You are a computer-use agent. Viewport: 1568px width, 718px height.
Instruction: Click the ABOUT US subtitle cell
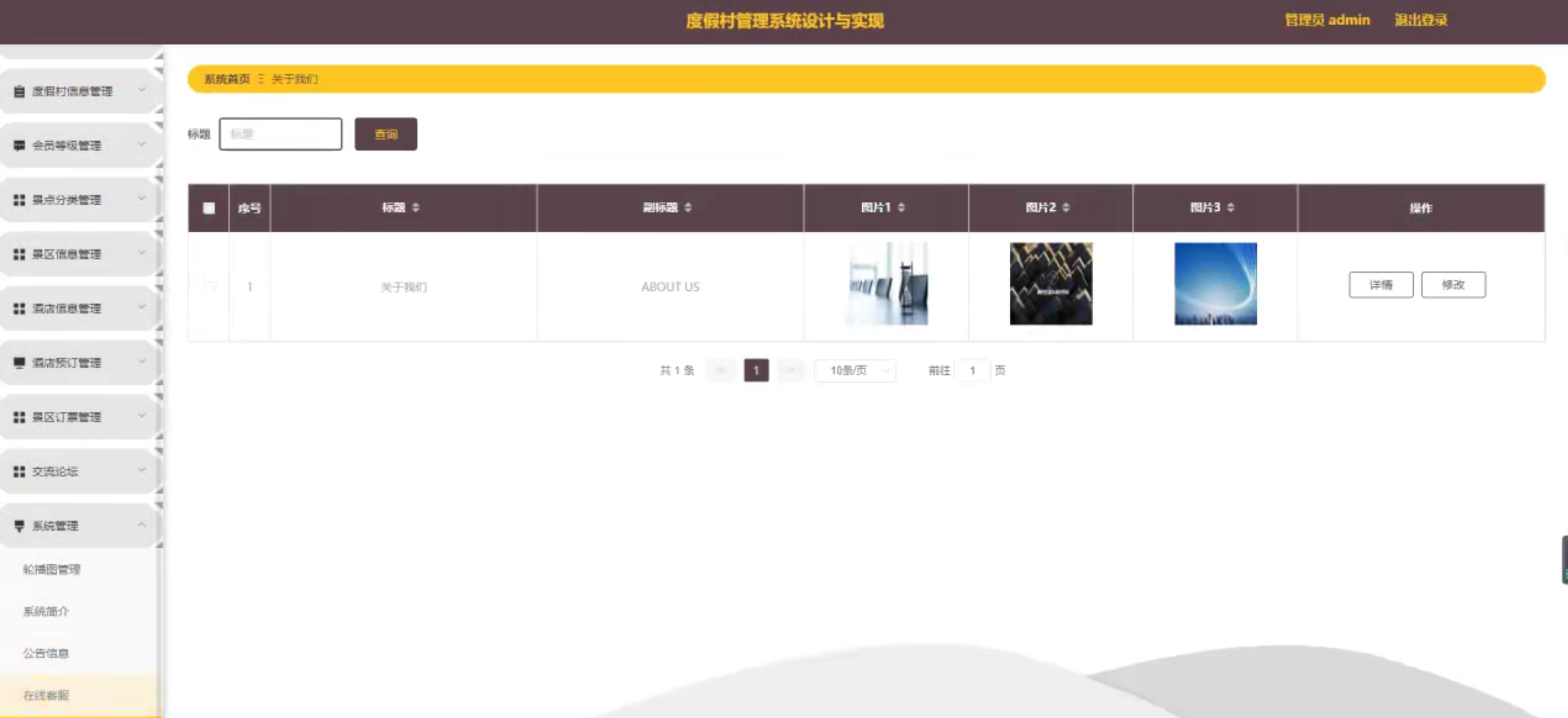pos(670,287)
